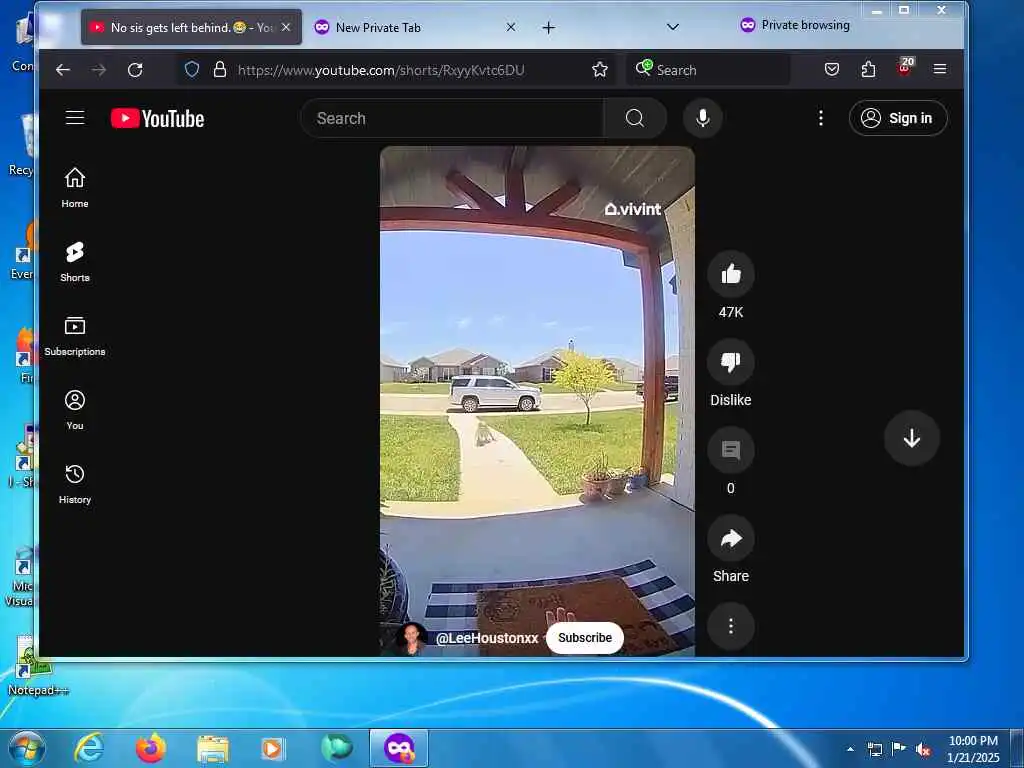
Task: Pause the Short by clicking the video
Action: (537, 392)
